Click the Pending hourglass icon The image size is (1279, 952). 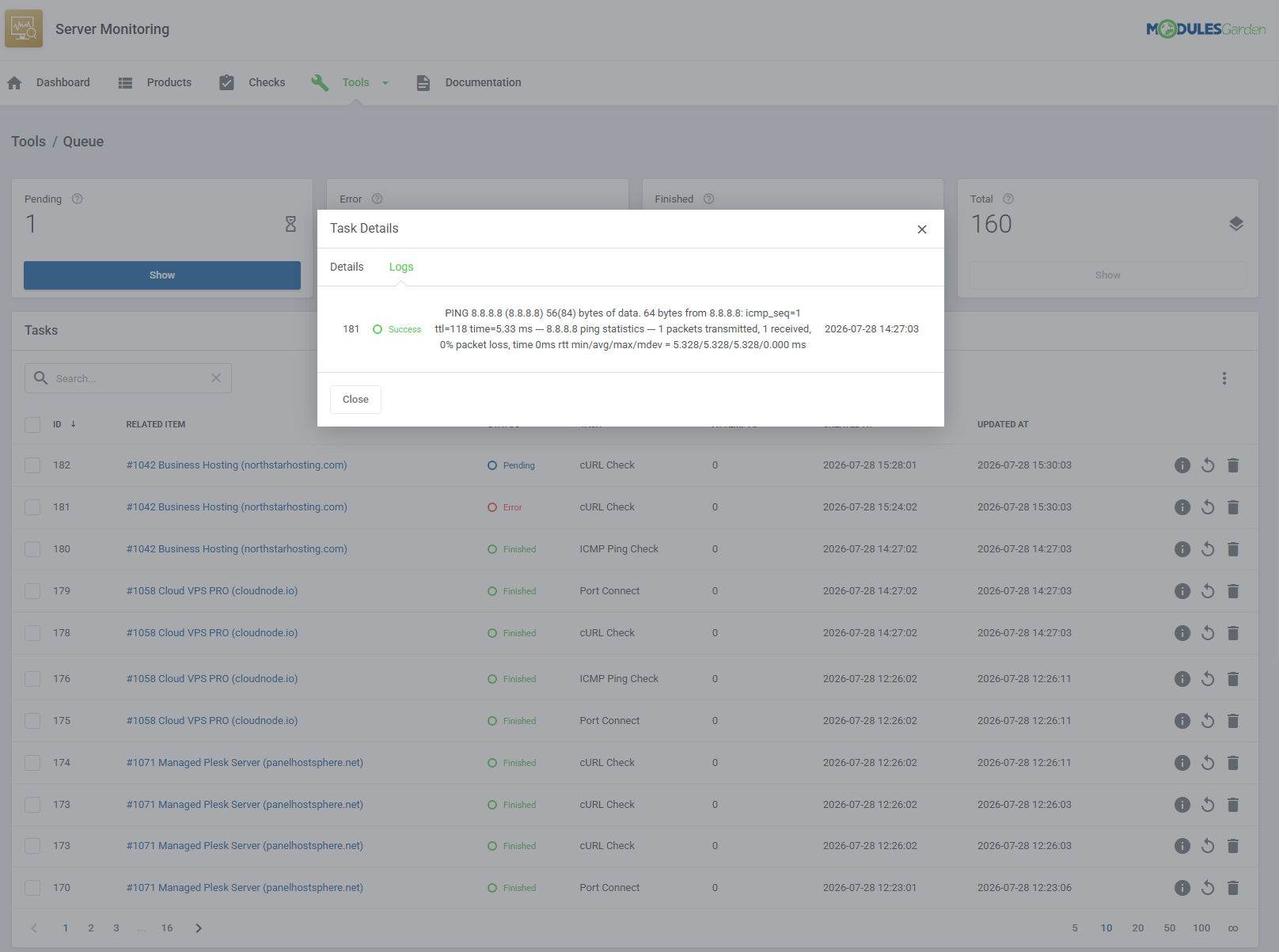[290, 224]
